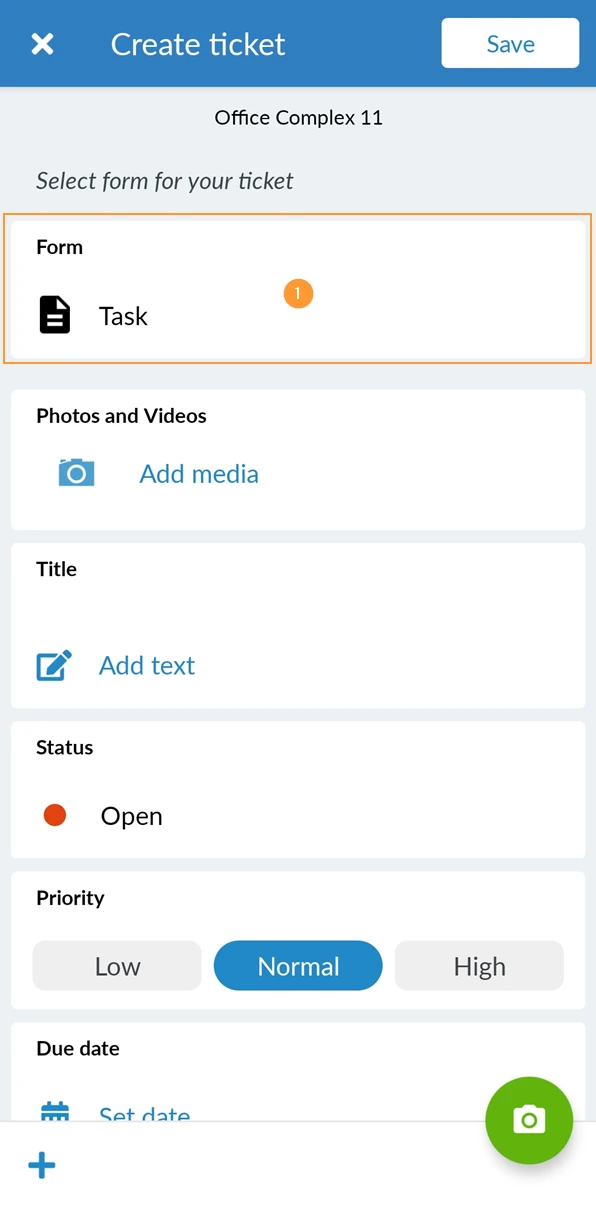The height and width of the screenshot is (1205, 596).
Task: Click the edit pencil icon under Title
Action: click(x=54, y=665)
